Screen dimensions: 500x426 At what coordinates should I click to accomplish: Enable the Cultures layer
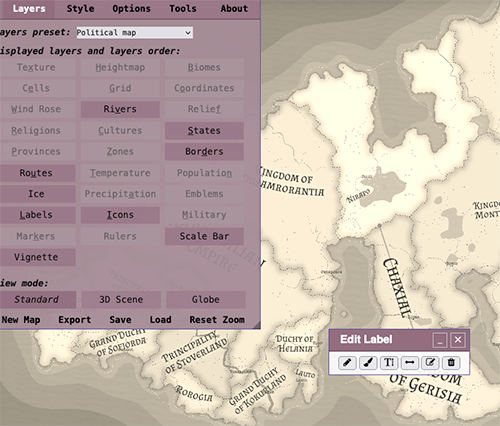coord(120,131)
